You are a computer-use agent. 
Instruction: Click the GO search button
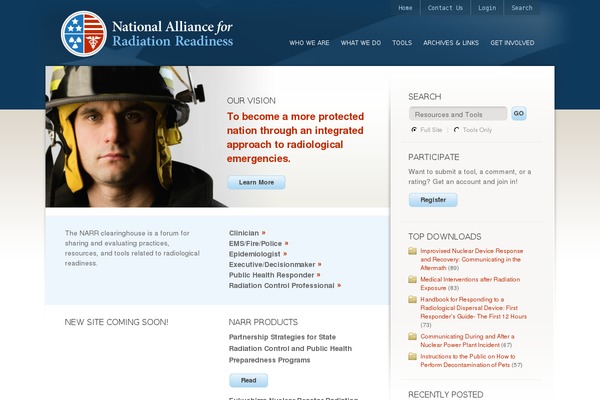pos(519,113)
